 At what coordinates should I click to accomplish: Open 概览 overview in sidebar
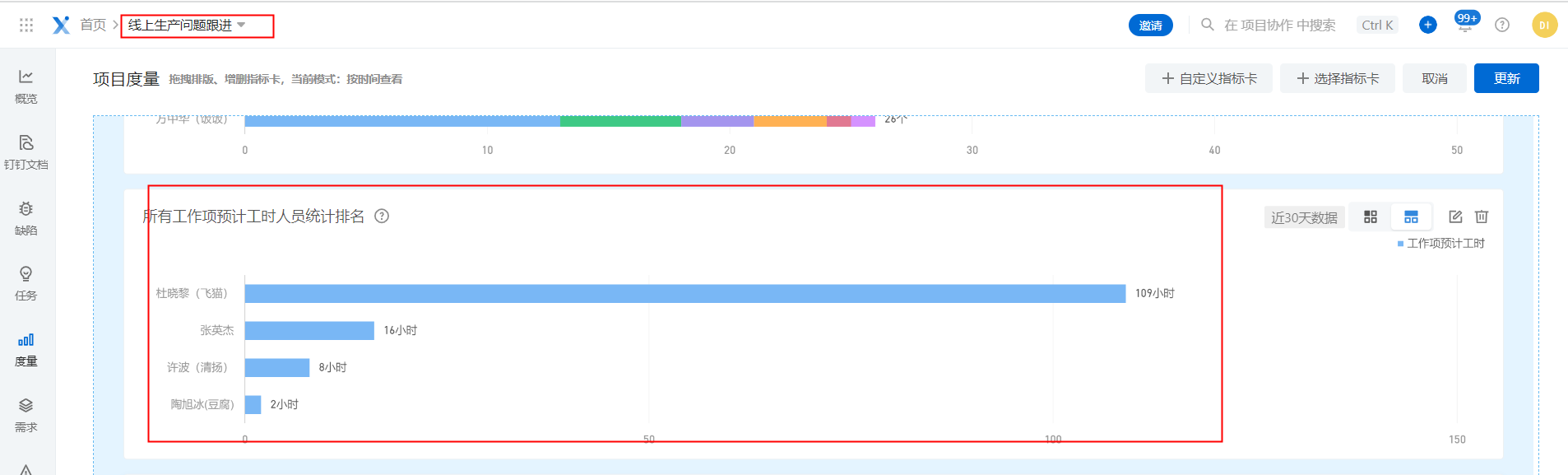[x=26, y=86]
